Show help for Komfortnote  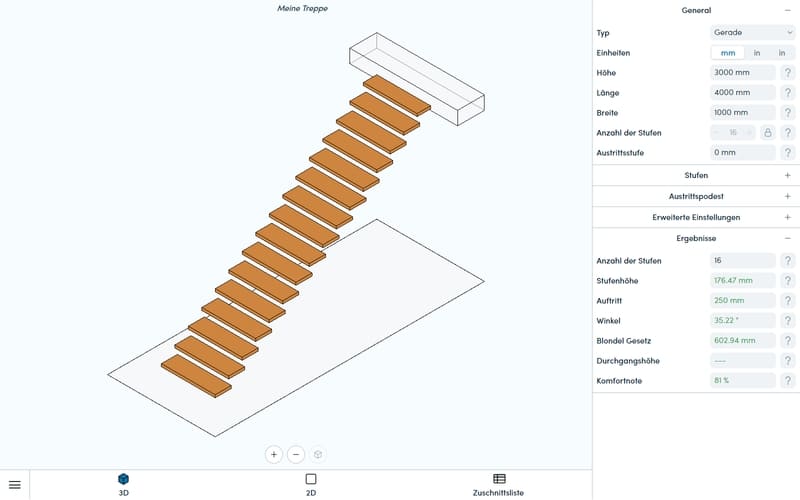tap(788, 380)
